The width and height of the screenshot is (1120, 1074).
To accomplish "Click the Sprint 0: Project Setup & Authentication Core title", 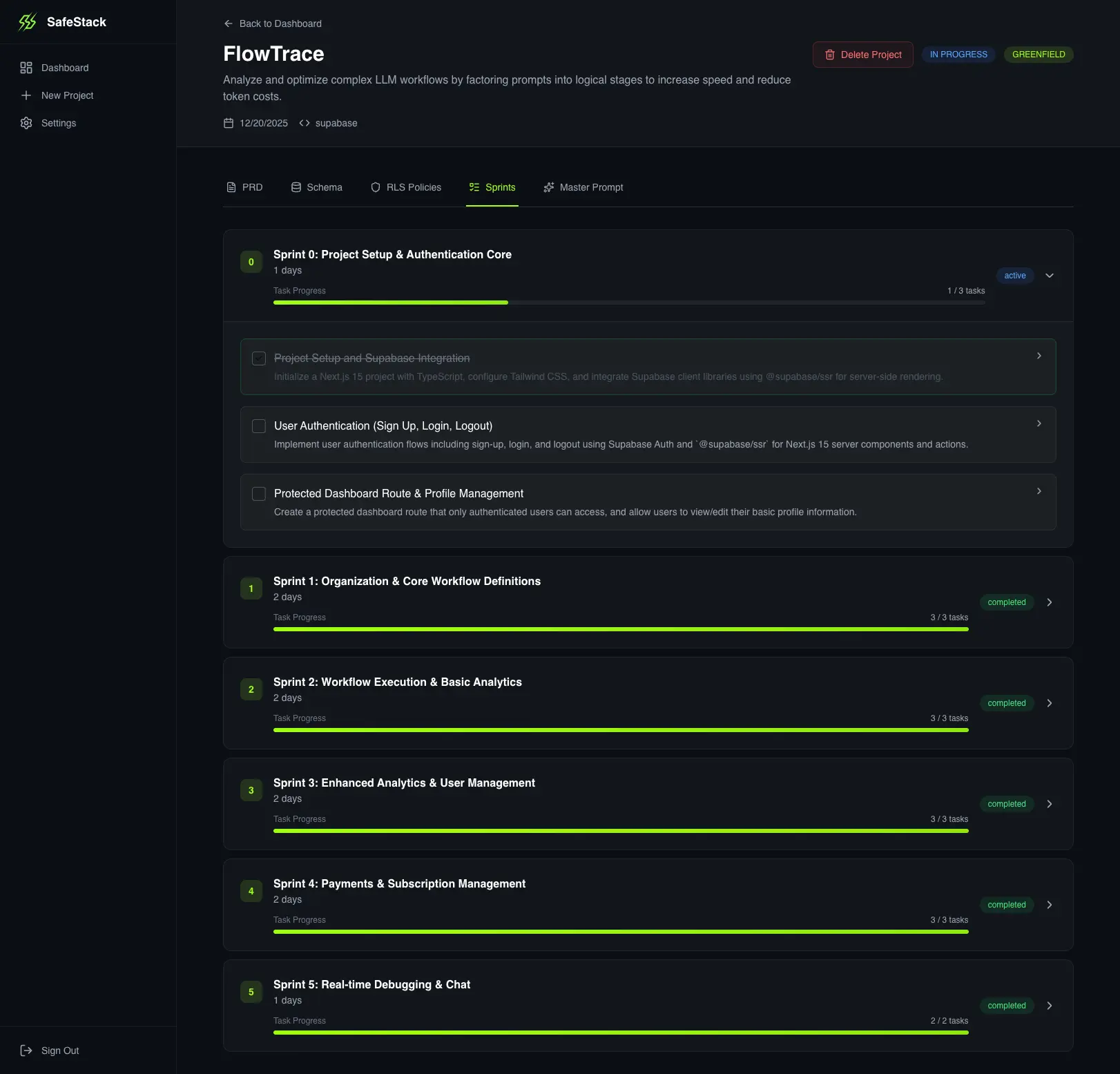I will (392, 254).
